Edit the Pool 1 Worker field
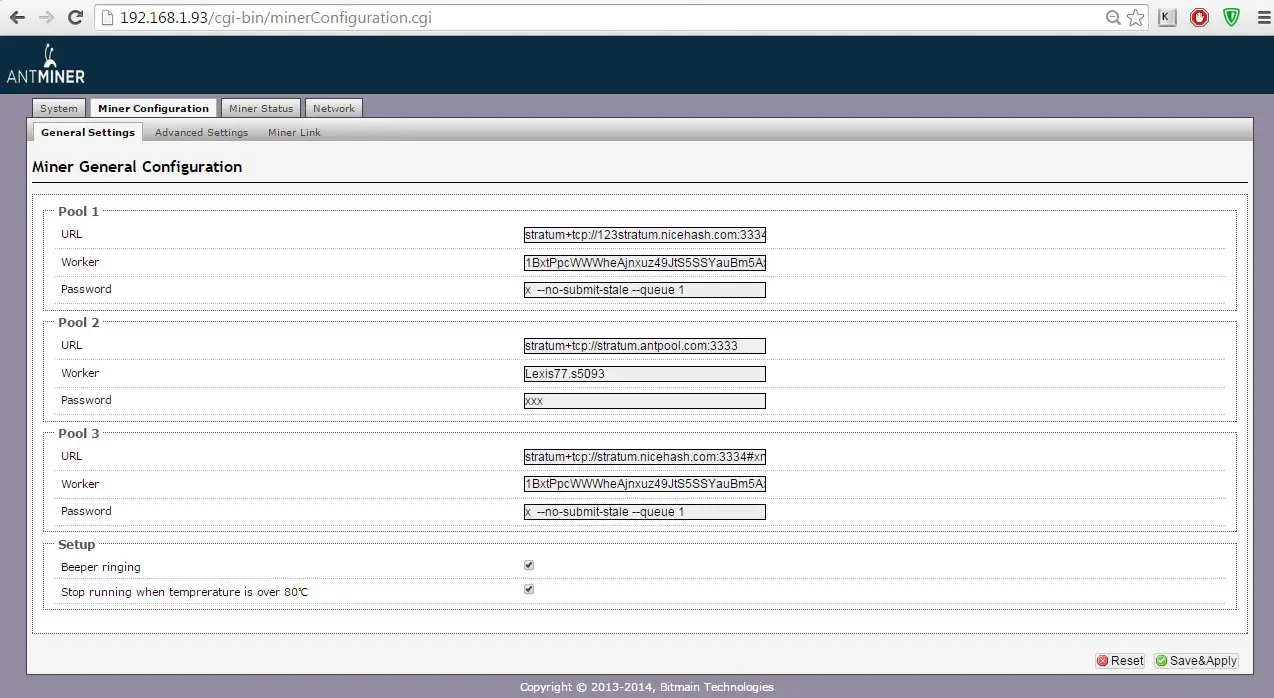The height and width of the screenshot is (698, 1274). click(645, 263)
